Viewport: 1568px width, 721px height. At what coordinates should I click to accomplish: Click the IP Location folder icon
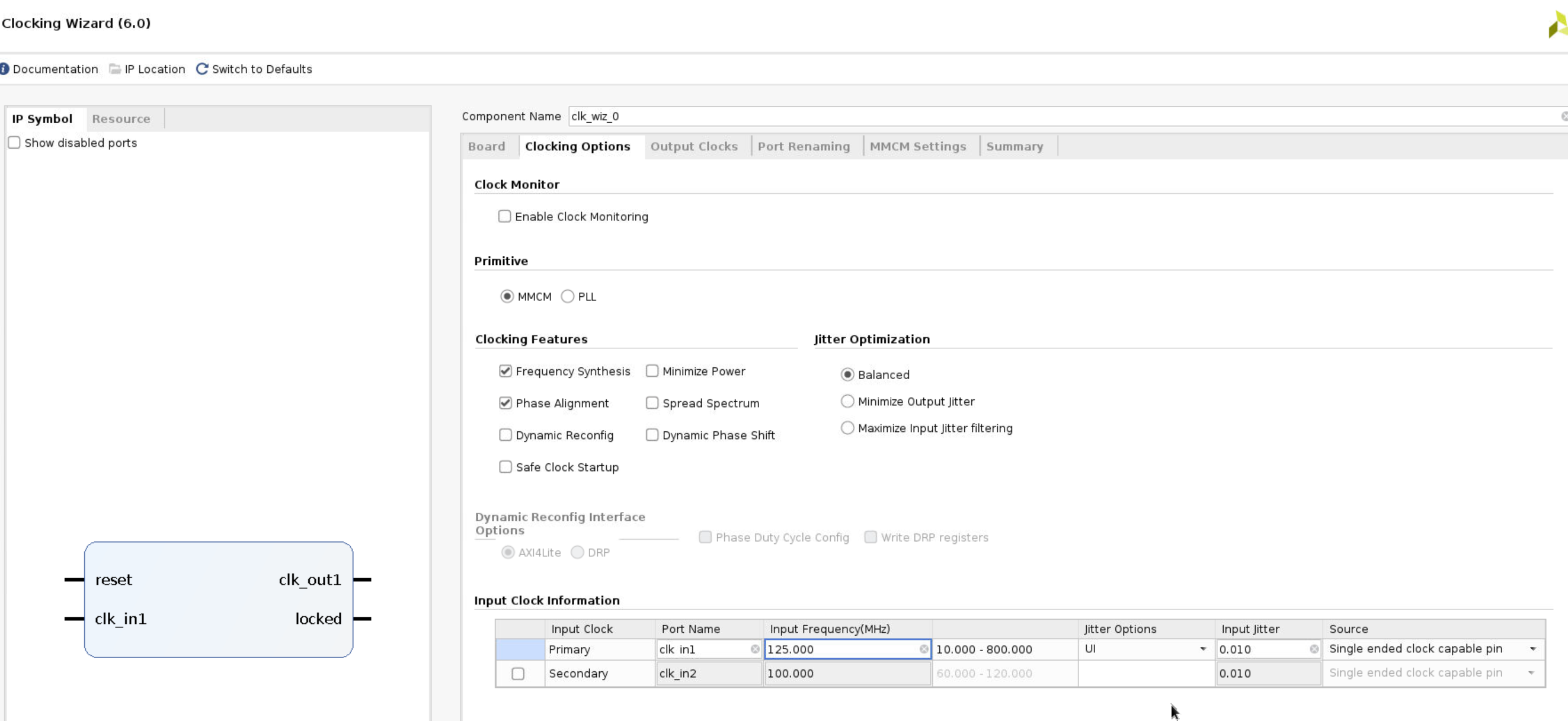(114, 69)
